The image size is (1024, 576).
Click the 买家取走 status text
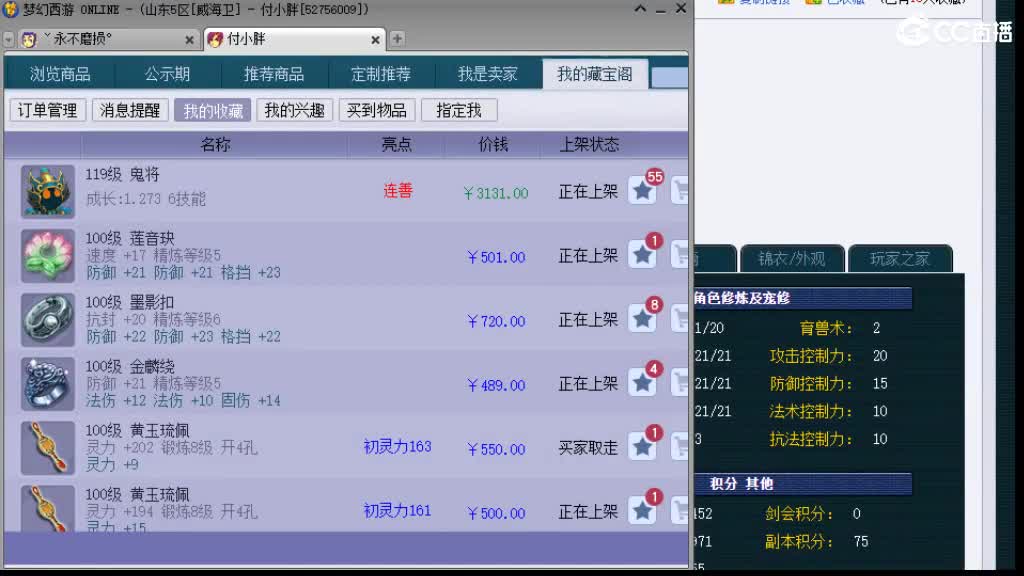pos(588,447)
